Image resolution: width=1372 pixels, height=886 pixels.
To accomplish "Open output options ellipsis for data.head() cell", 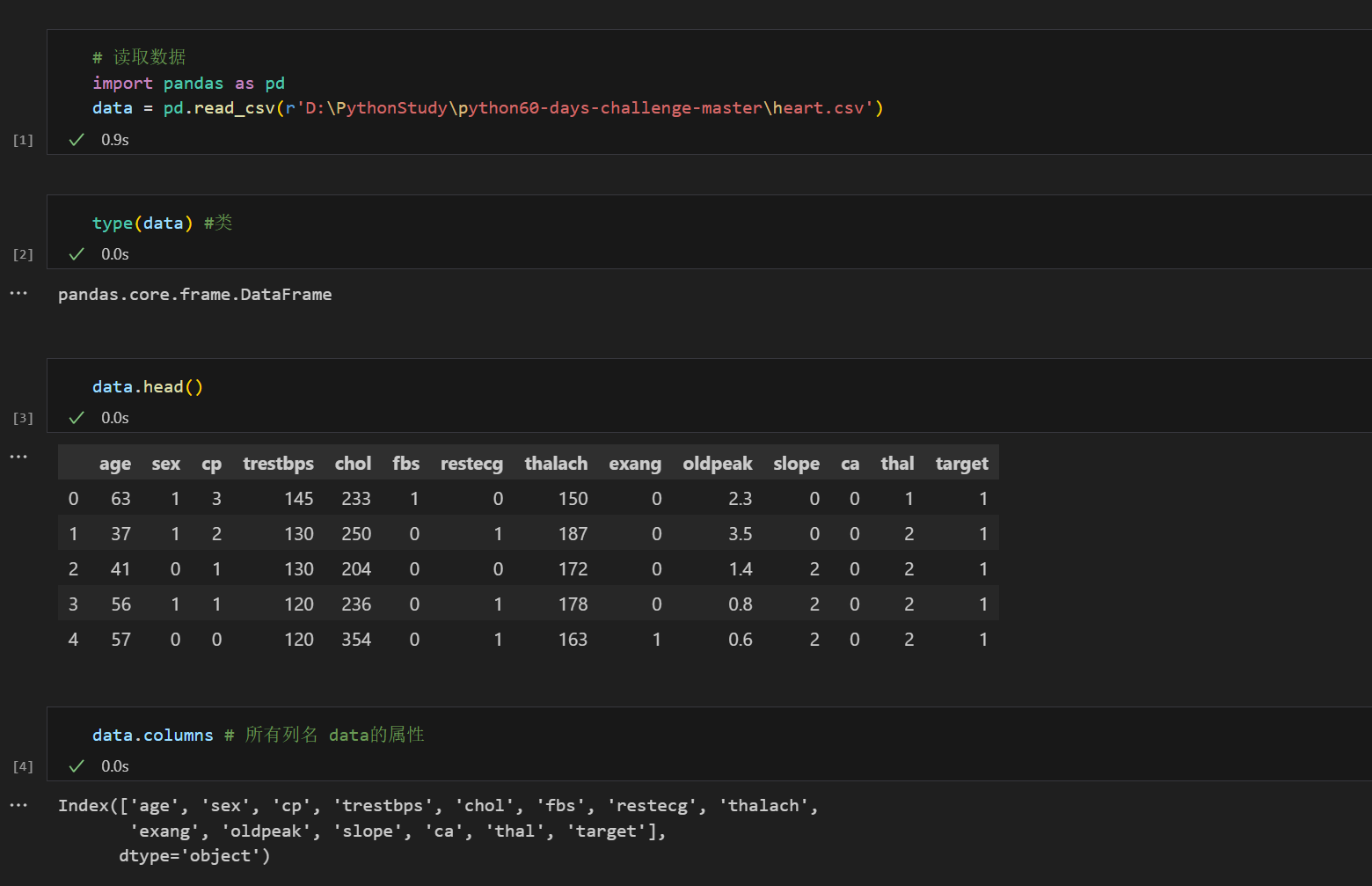I will point(18,457).
